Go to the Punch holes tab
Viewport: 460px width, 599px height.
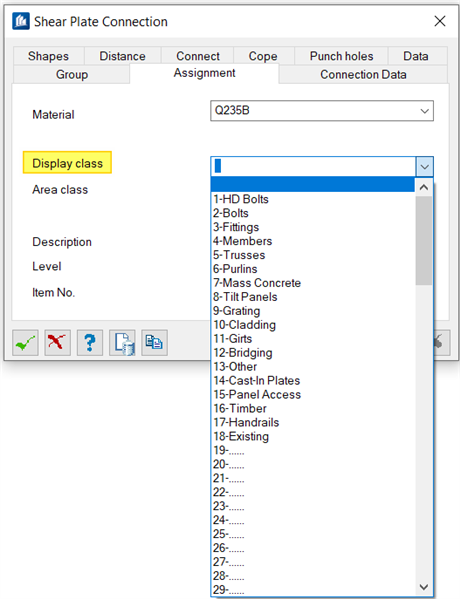[341, 56]
